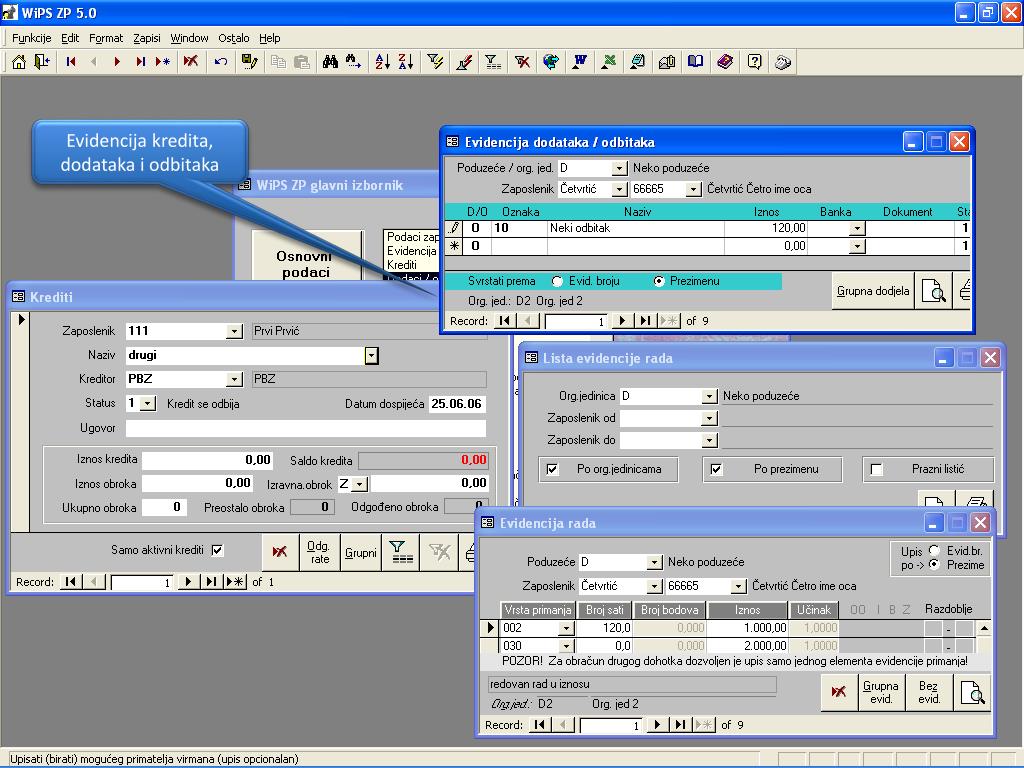Open Naziv dropdown in Krediti
The height and width of the screenshot is (768, 1024).
click(372, 356)
